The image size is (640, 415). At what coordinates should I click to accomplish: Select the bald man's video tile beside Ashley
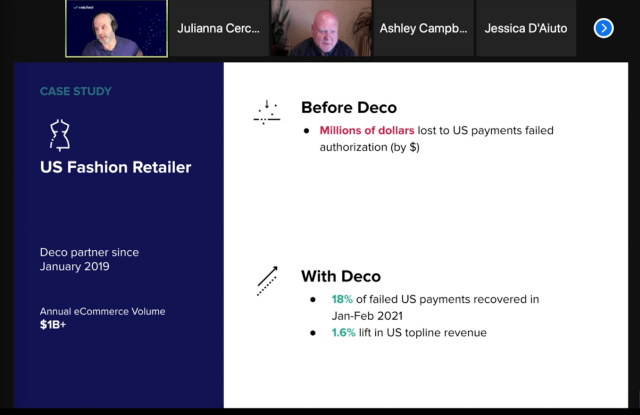pyautogui.click(x=321, y=28)
